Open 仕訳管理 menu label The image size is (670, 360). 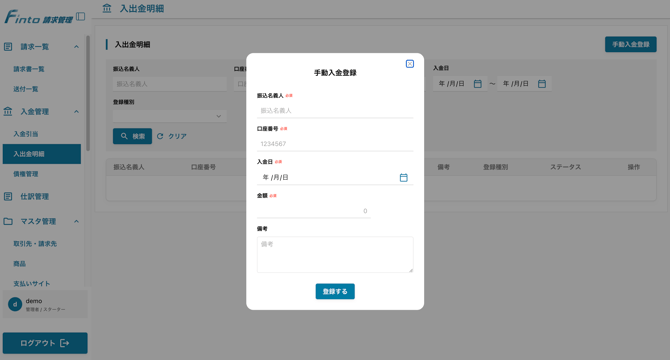coord(35,196)
